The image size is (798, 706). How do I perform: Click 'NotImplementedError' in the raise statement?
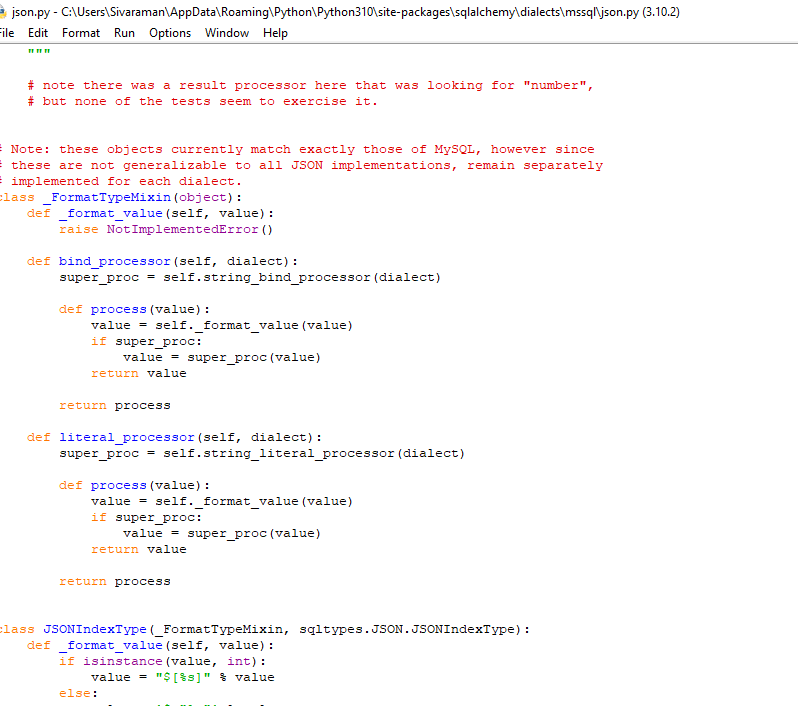tap(182, 230)
